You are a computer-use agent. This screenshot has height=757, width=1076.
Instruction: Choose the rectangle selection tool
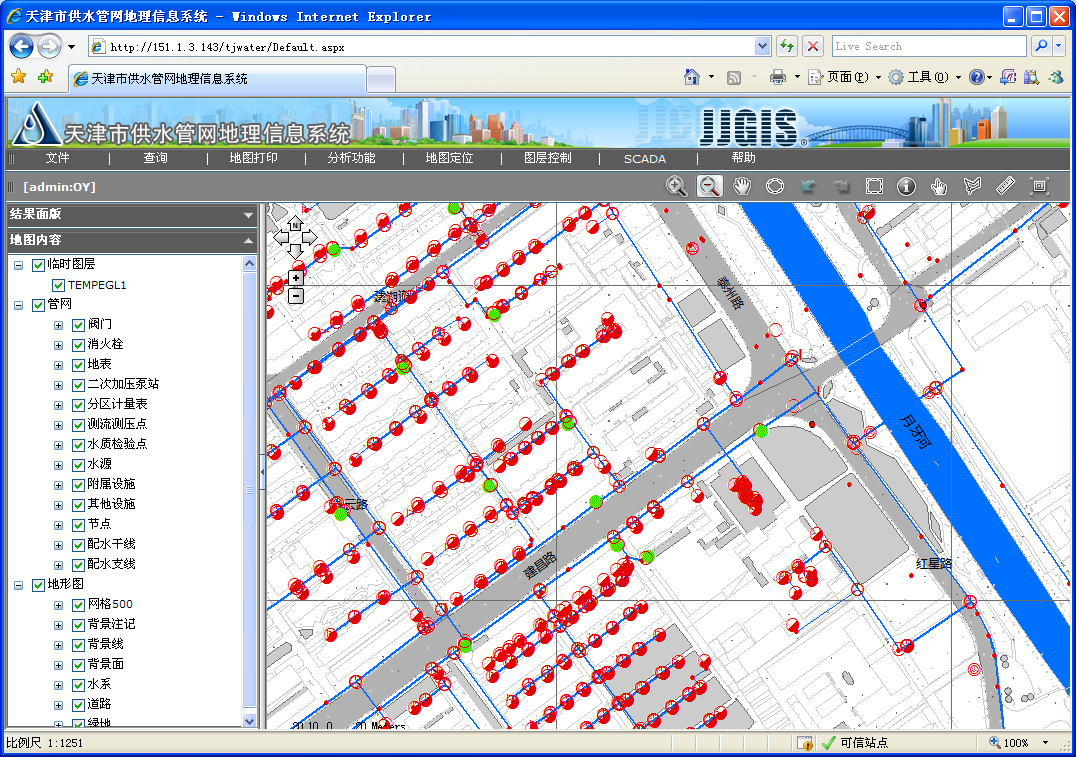[x=874, y=186]
